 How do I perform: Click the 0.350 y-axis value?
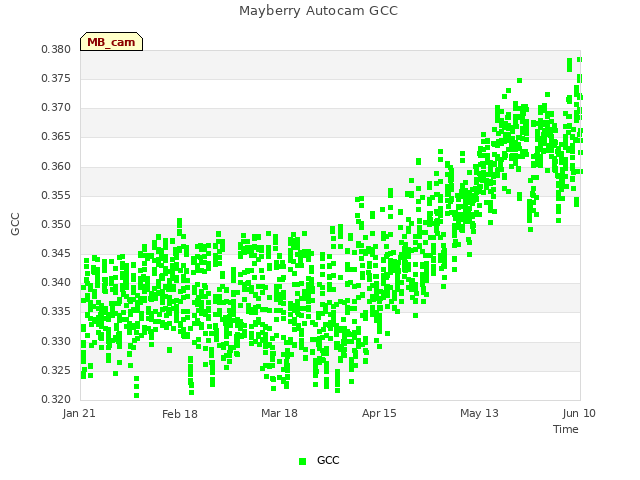[x=56, y=224]
